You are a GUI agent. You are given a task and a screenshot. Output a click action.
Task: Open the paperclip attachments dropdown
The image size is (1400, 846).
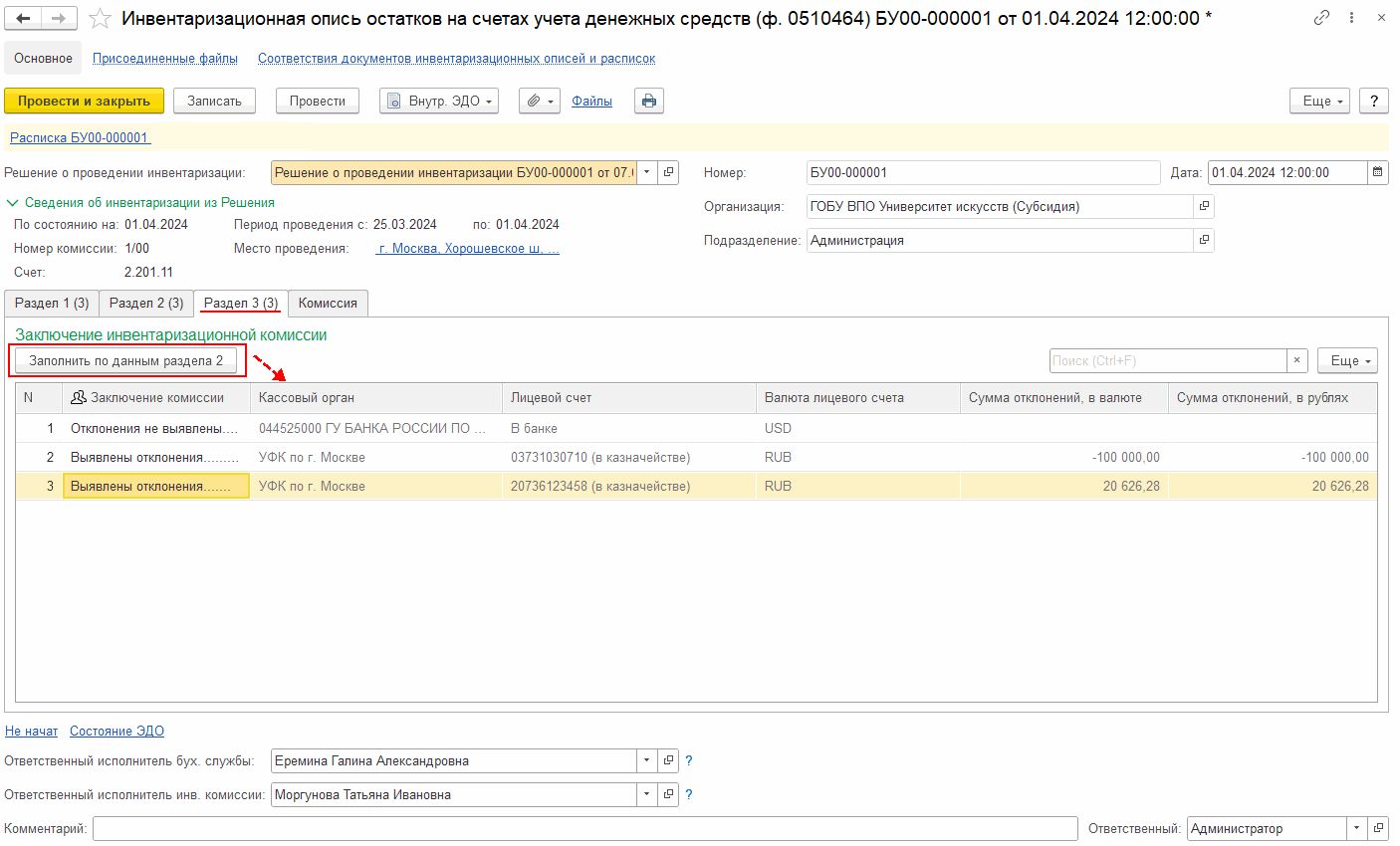click(539, 101)
